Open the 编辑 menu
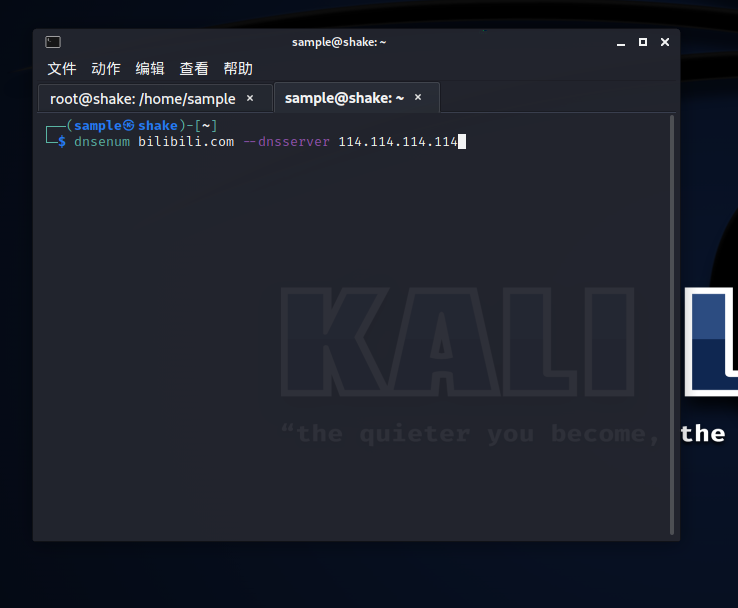This screenshot has height=608, width=738. [150, 69]
